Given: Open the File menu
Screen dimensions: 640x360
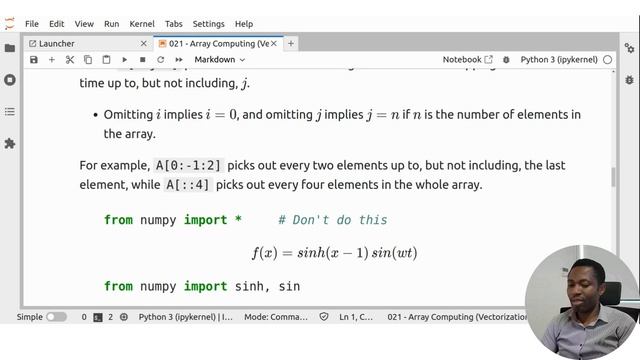Looking at the screenshot, I should point(32,24).
